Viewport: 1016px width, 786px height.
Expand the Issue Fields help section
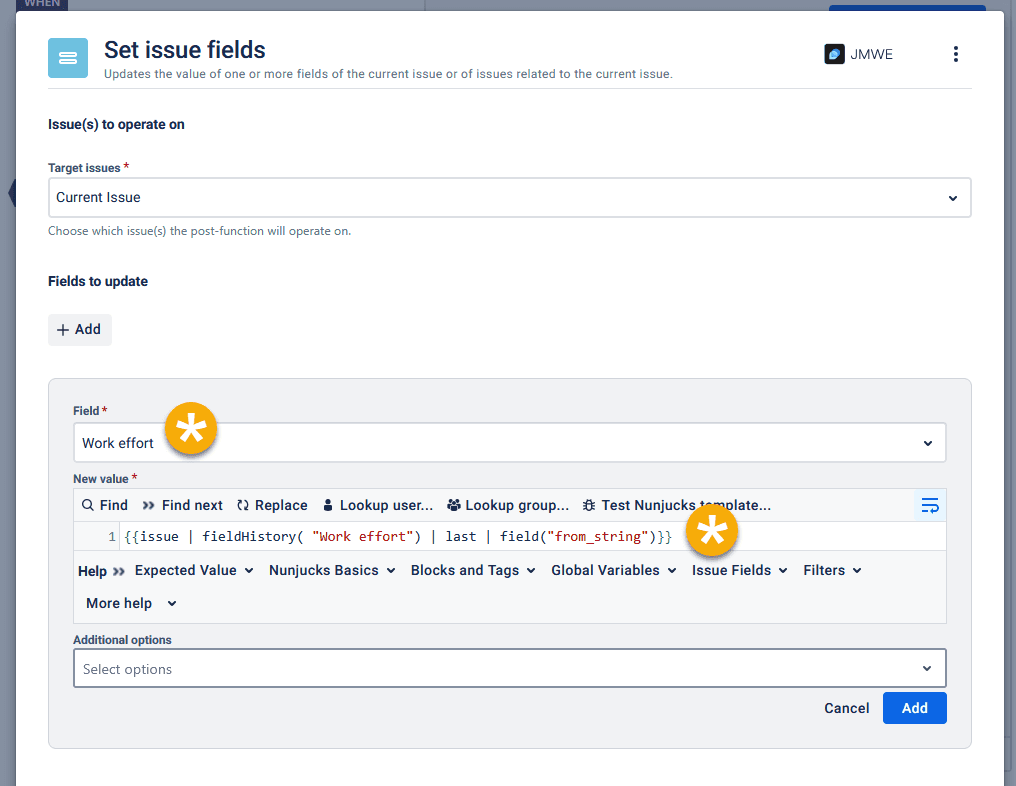(739, 571)
